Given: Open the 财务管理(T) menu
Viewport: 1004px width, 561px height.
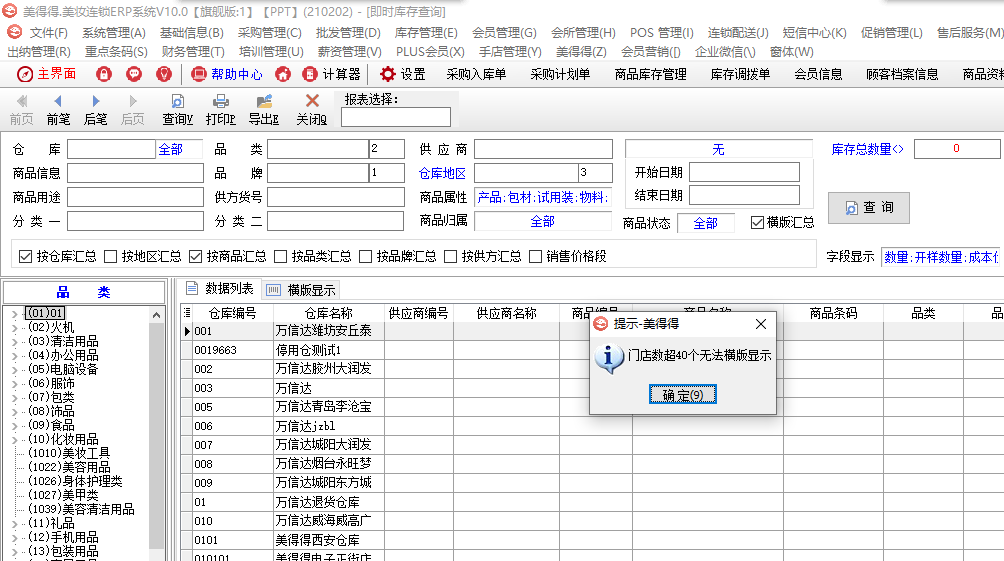Looking at the screenshot, I should coord(193,52).
